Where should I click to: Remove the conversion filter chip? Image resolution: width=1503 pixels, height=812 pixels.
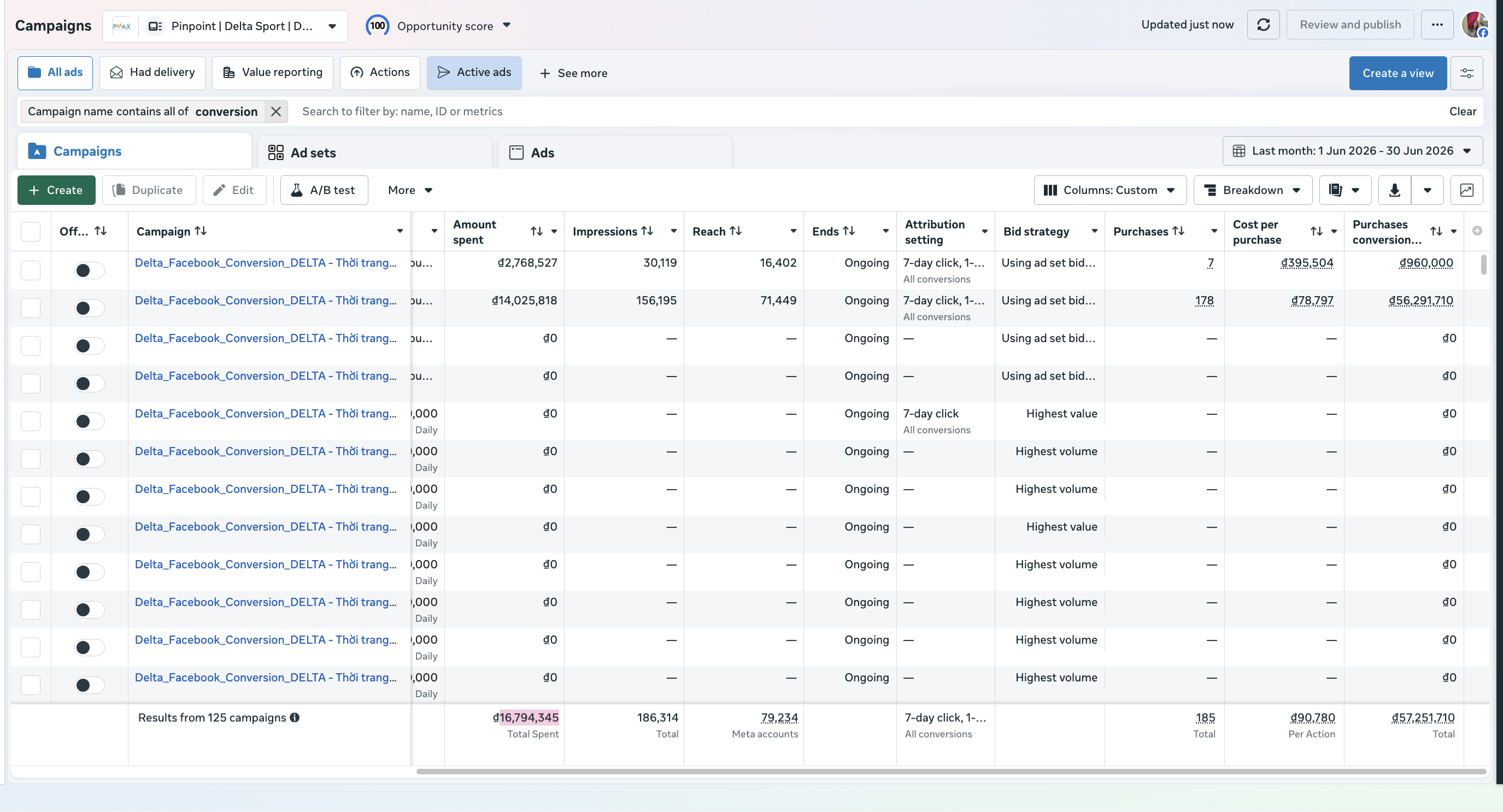click(x=276, y=111)
